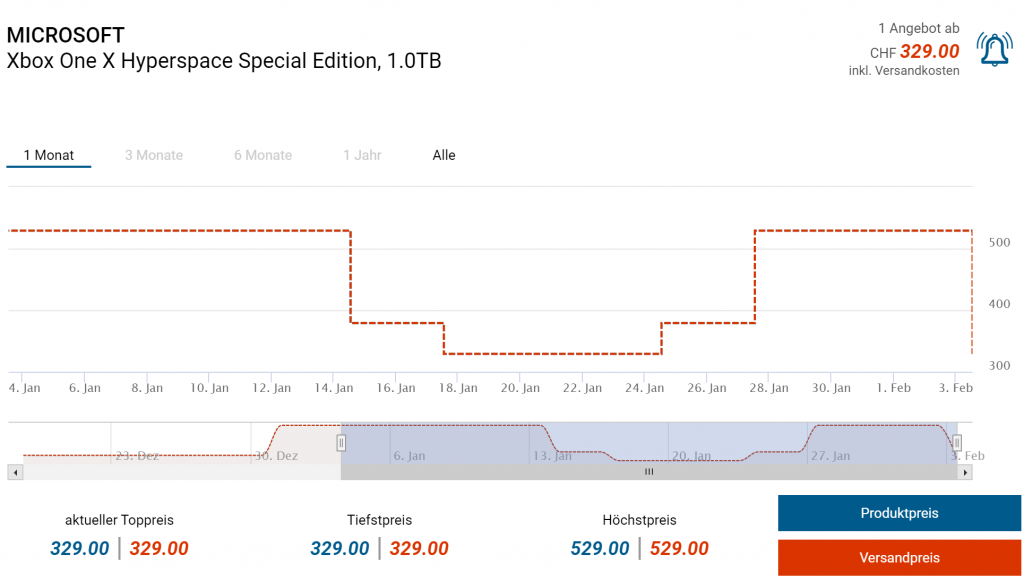Screen dimensions: 1024x580
Task: Display "Alle" price history data
Action: point(444,155)
